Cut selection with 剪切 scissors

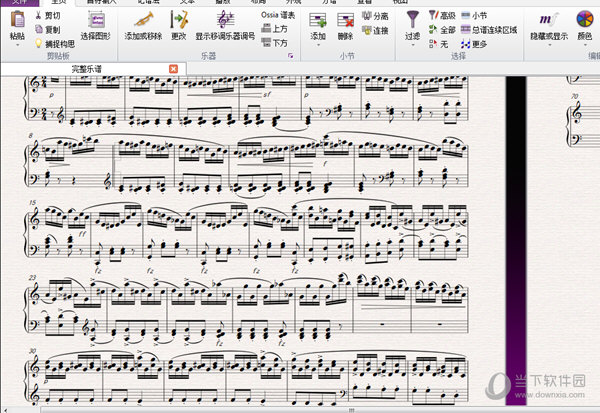47,16
